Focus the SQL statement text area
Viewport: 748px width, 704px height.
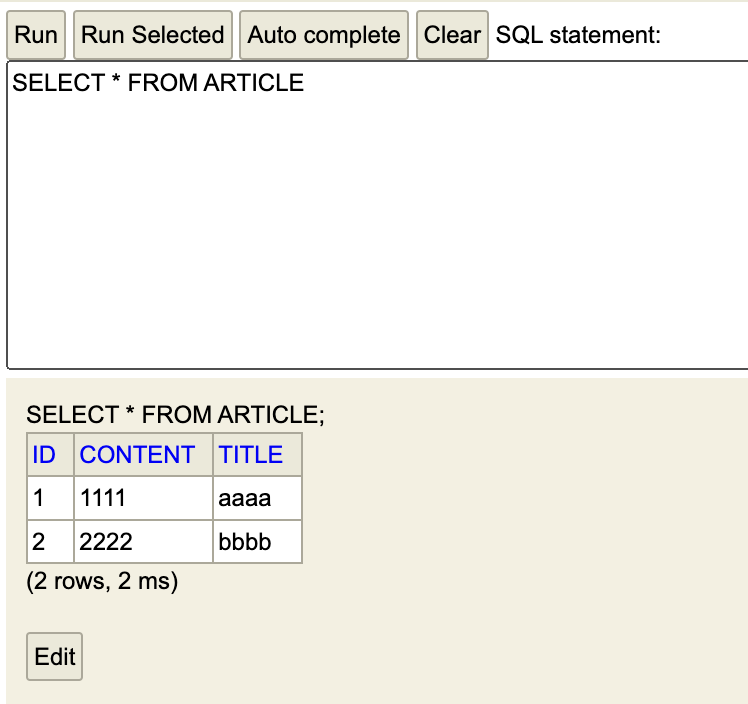(x=377, y=215)
